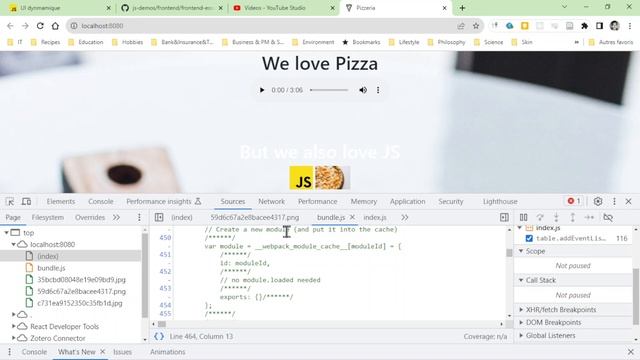Bookmark this page with the star

pyautogui.click(x=476, y=26)
